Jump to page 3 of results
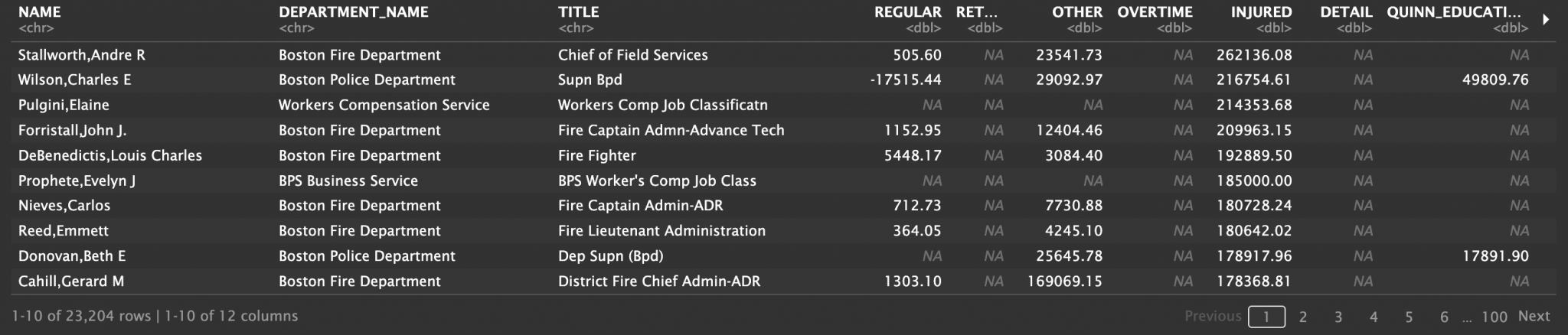Viewport: 1568px width, 335px height. [1338, 317]
